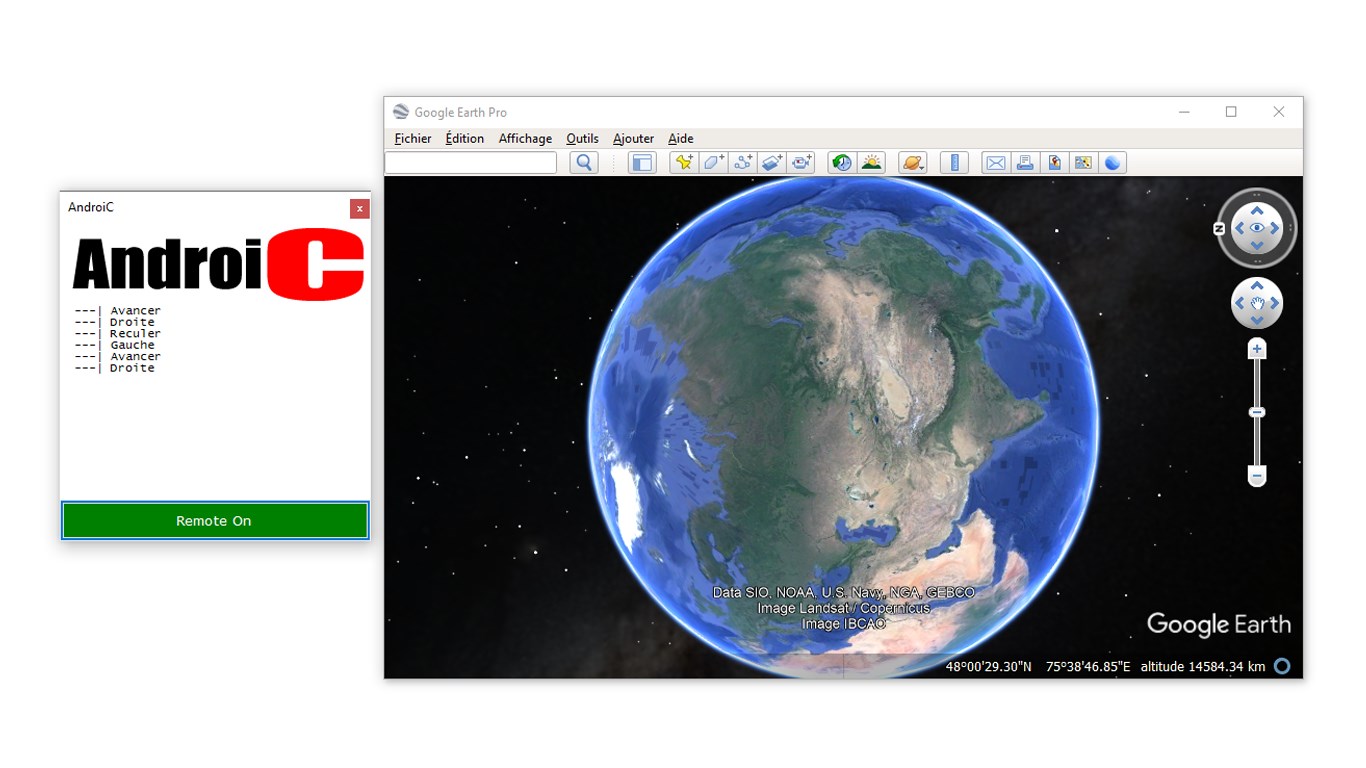The width and height of the screenshot is (1366, 768).
Task: Record a tour using the camera icon
Action: [x=800, y=162]
